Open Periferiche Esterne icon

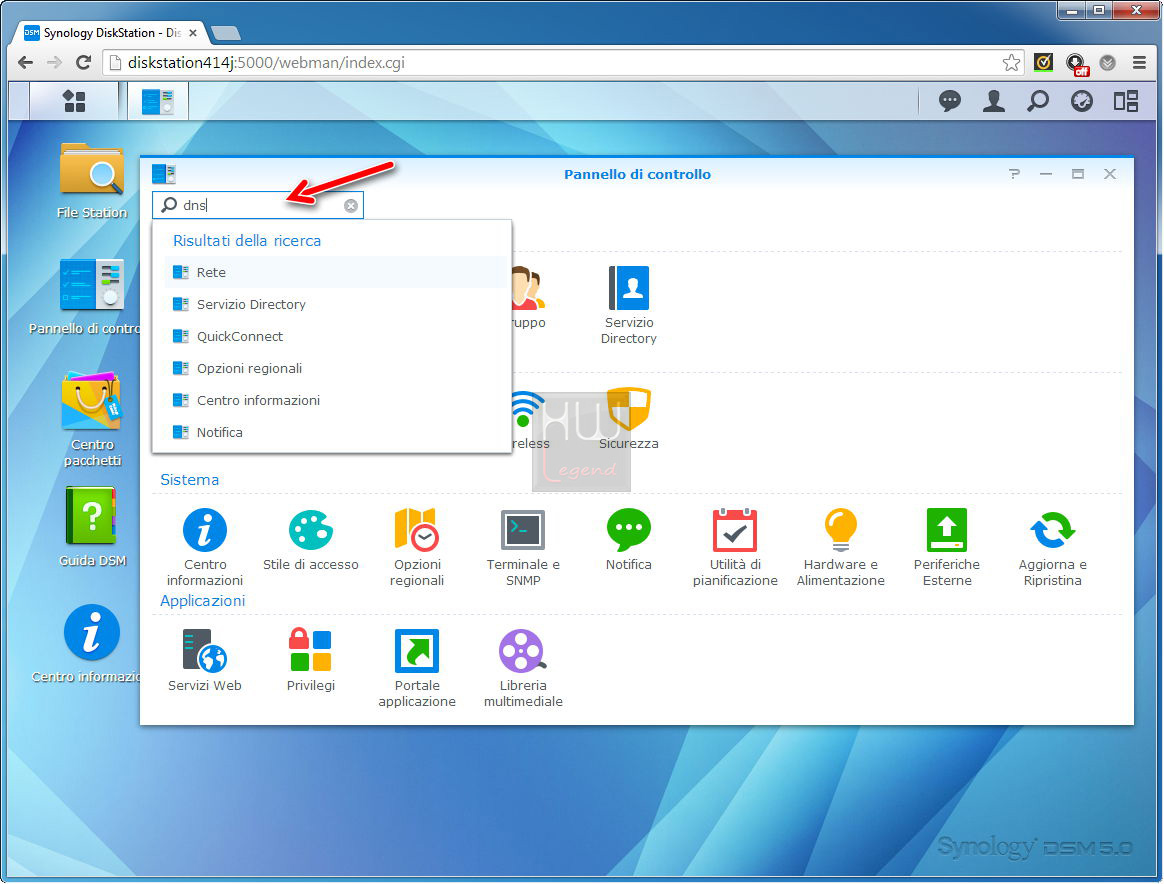946,548
